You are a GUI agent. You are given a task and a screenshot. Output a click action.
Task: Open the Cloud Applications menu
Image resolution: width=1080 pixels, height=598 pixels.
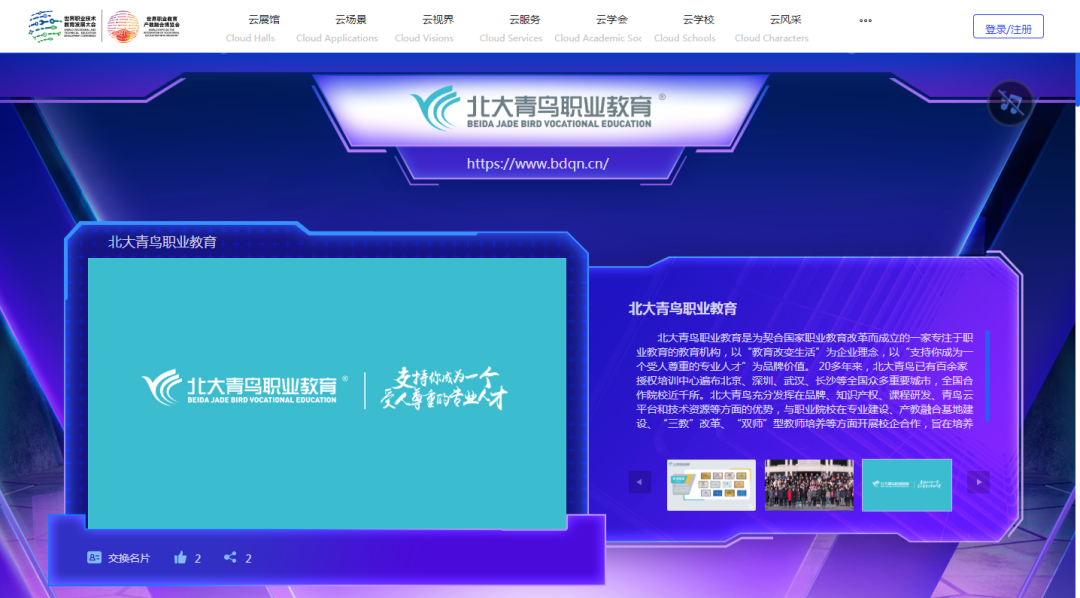[338, 28]
